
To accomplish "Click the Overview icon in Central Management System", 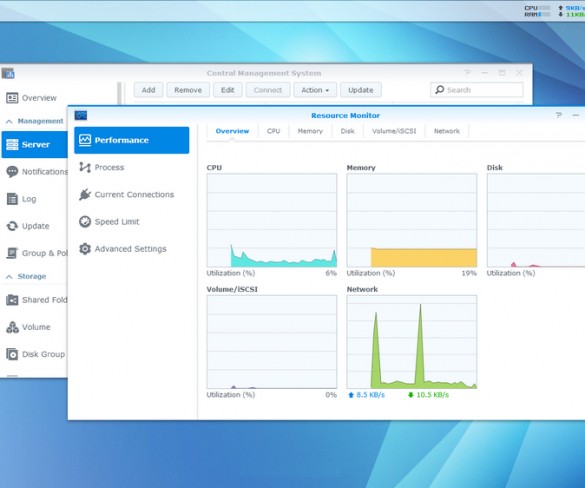I will 12,98.
